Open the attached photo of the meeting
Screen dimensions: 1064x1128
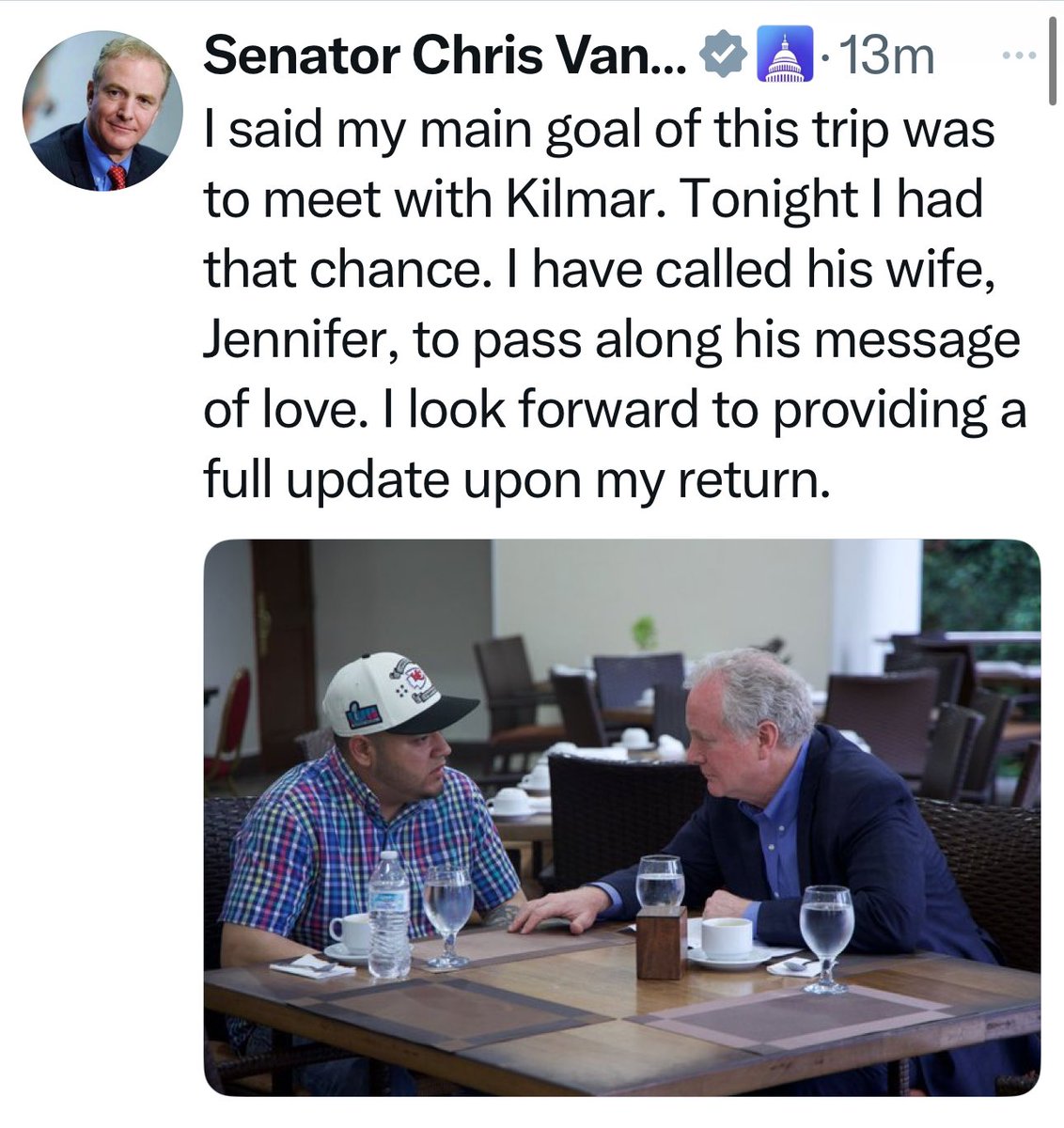coord(622,816)
